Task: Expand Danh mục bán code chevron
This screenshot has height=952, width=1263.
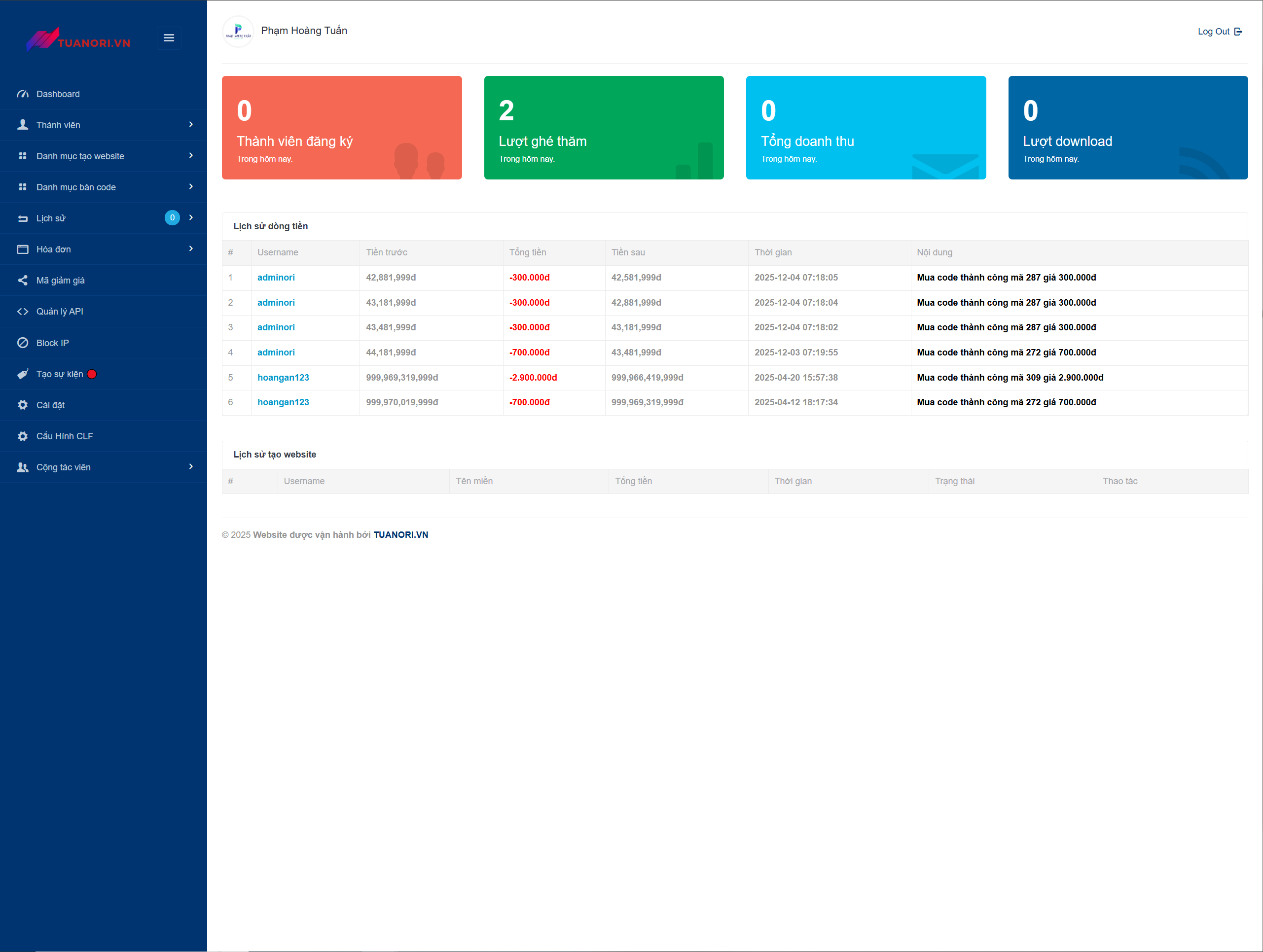Action: [x=191, y=187]
